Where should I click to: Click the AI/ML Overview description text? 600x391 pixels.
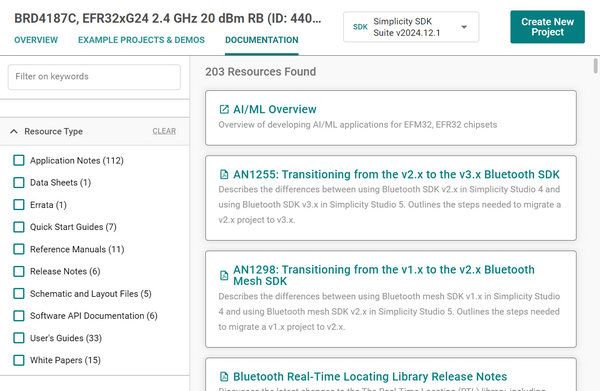click(358, 125)
